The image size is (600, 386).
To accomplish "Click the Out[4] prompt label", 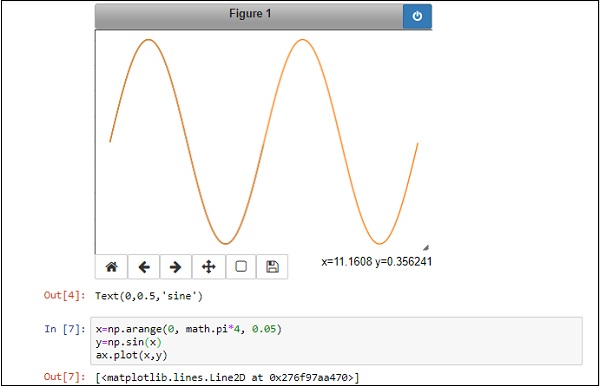I will [64, 295].
